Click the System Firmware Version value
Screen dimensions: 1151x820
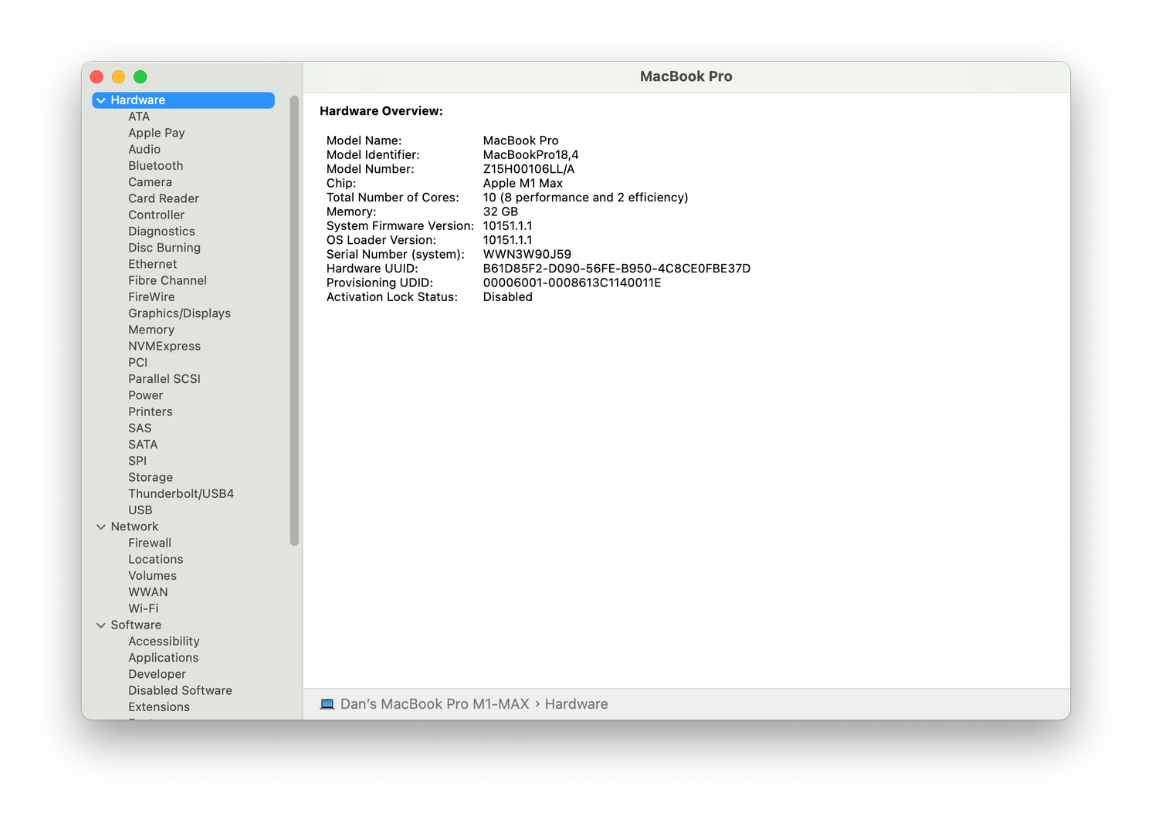(x=507, y=226)
